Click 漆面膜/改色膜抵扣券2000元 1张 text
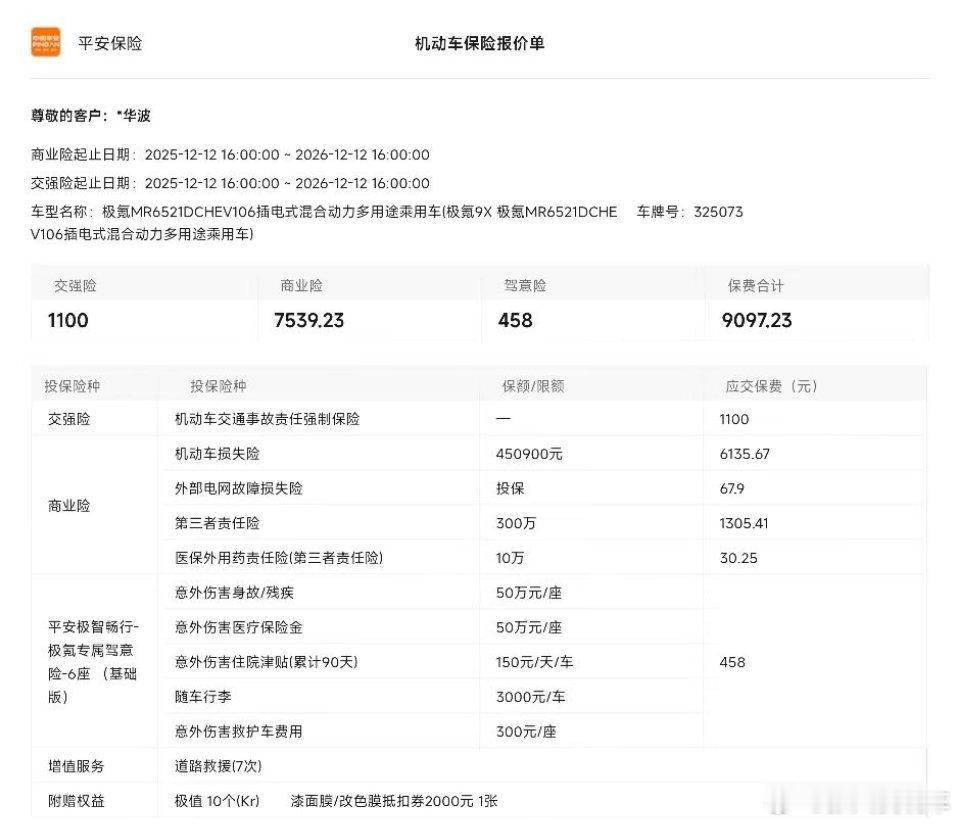The image size is (960, 824). [394, 801]
